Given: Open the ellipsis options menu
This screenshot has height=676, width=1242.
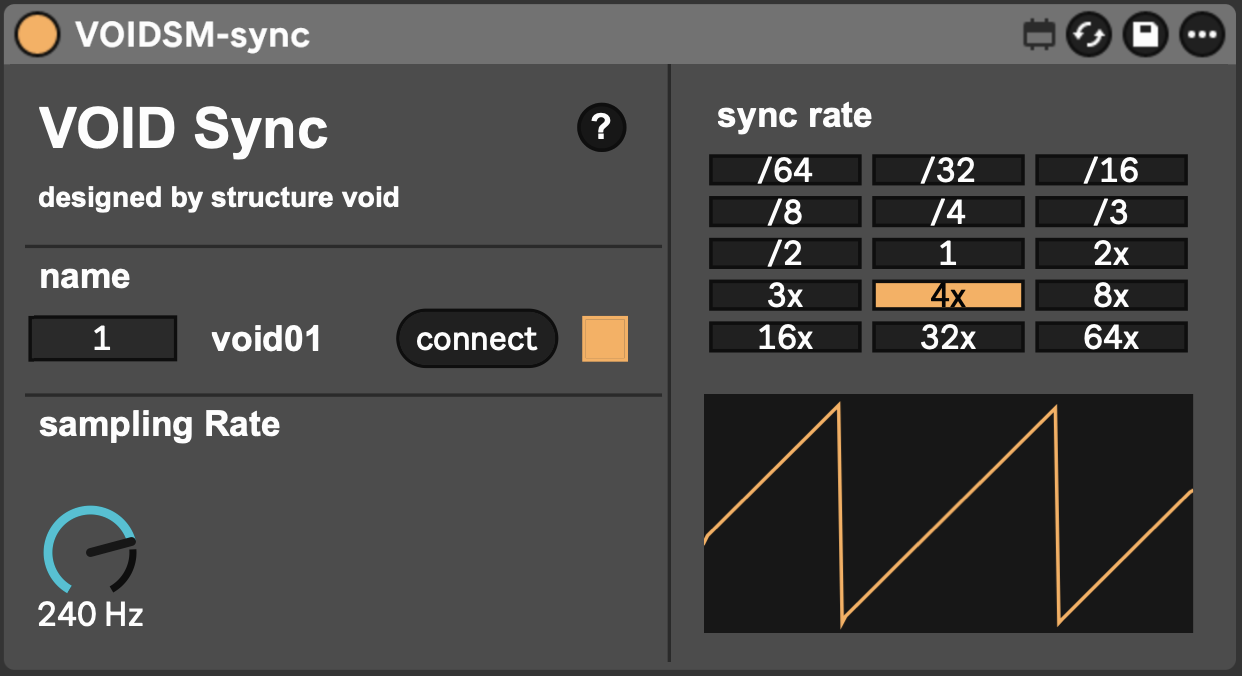Looking at the screenshot, I should click(1202, 33).
